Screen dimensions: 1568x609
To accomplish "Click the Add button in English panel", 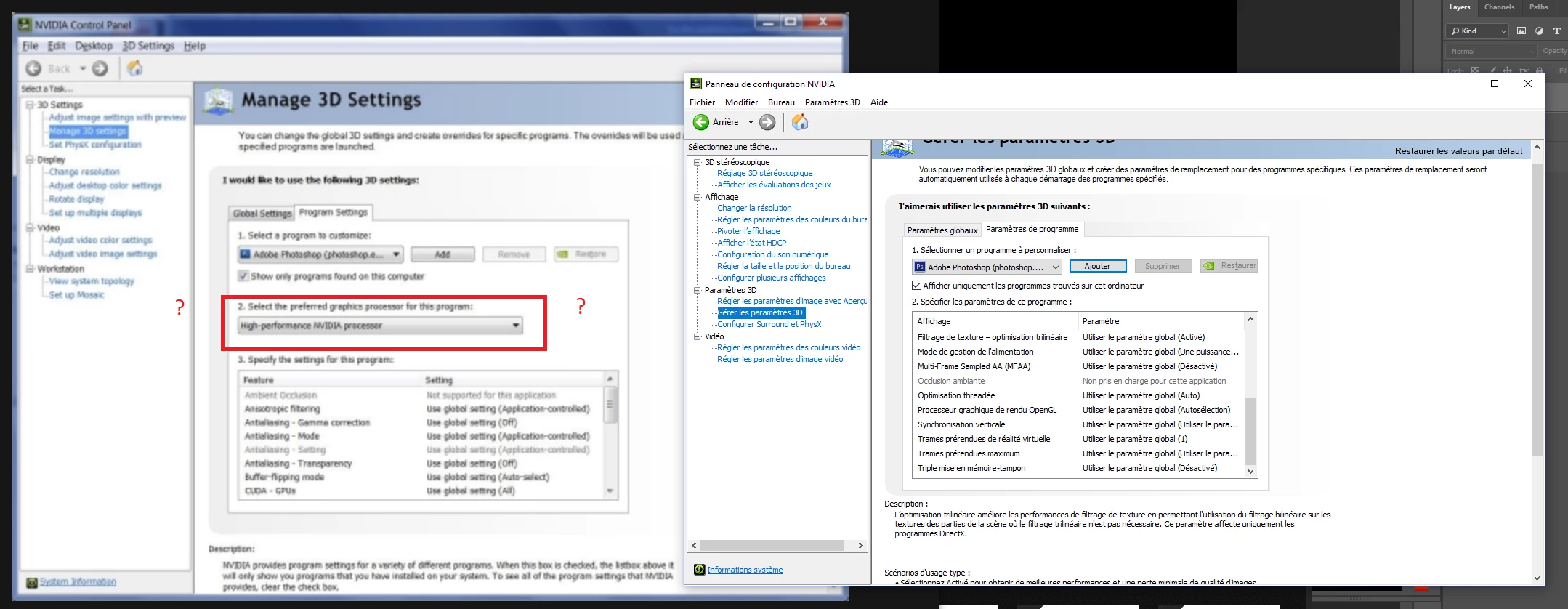I will tap(442, 254).
